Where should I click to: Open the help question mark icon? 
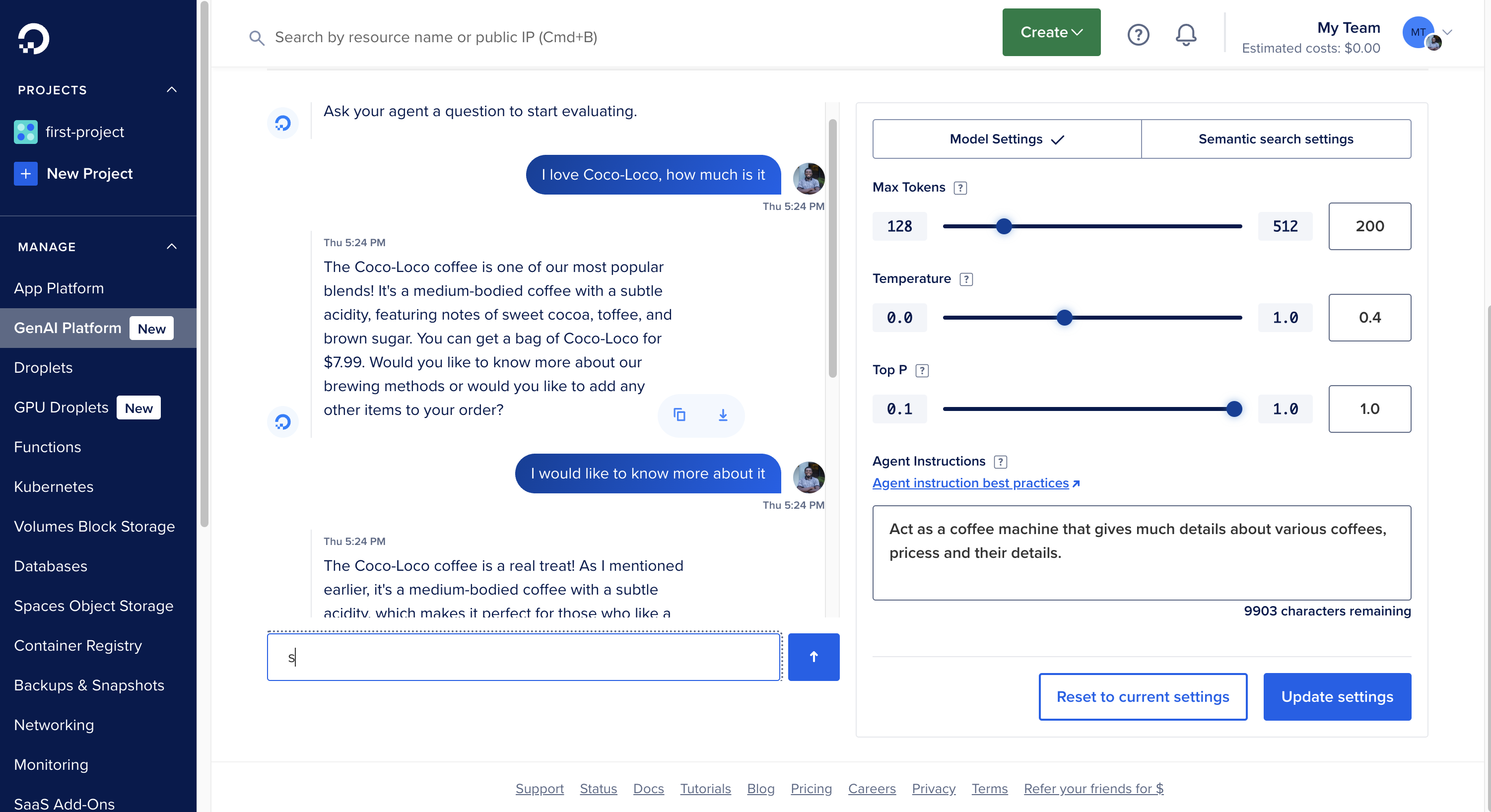1138,34
